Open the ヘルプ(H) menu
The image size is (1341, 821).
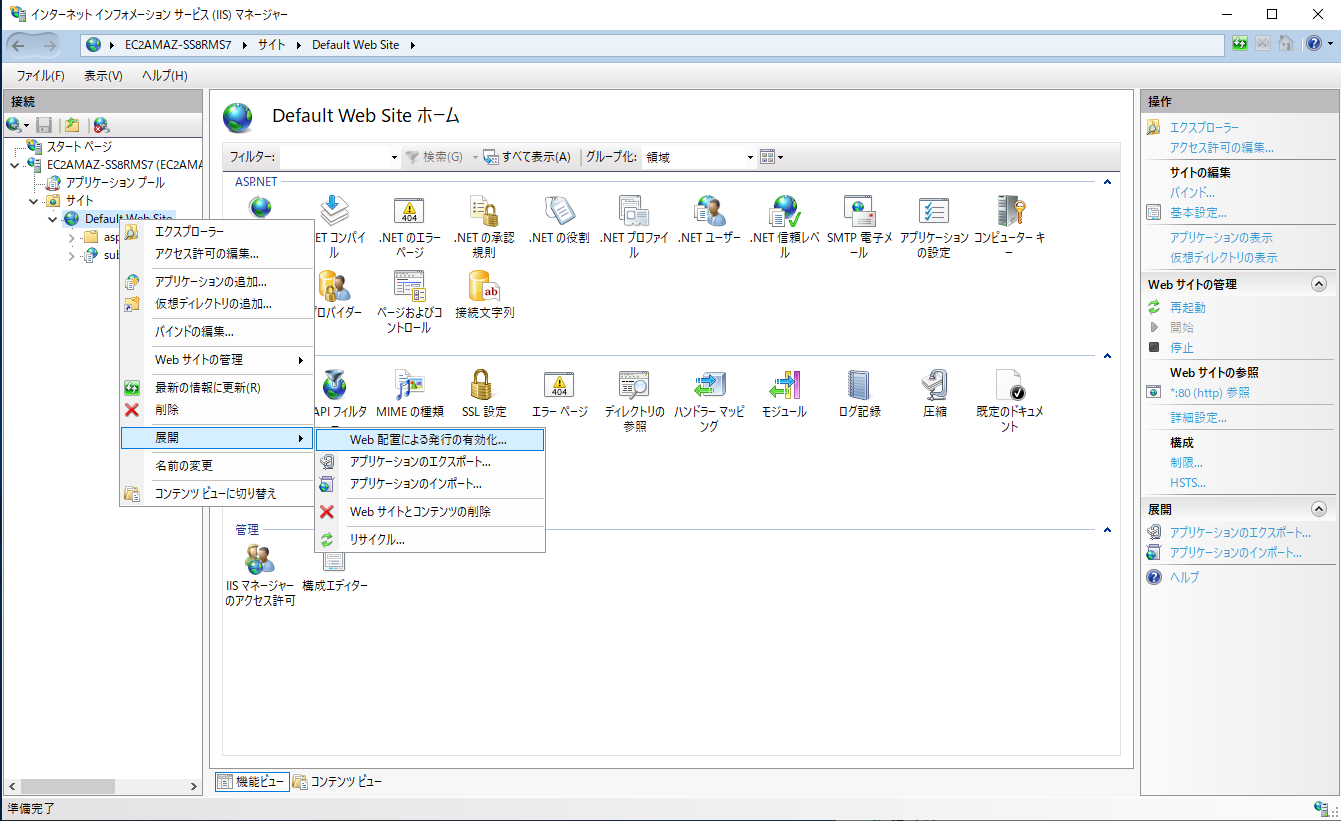[164, 76]
